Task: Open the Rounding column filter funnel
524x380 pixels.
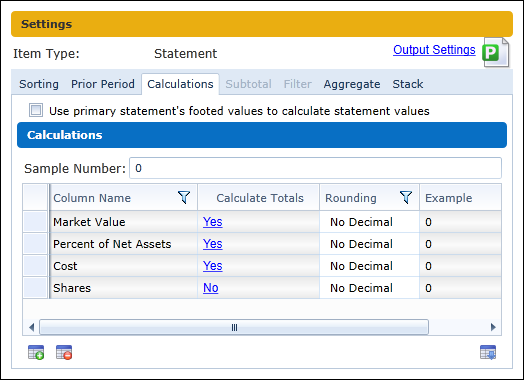Action: point(406,197)
